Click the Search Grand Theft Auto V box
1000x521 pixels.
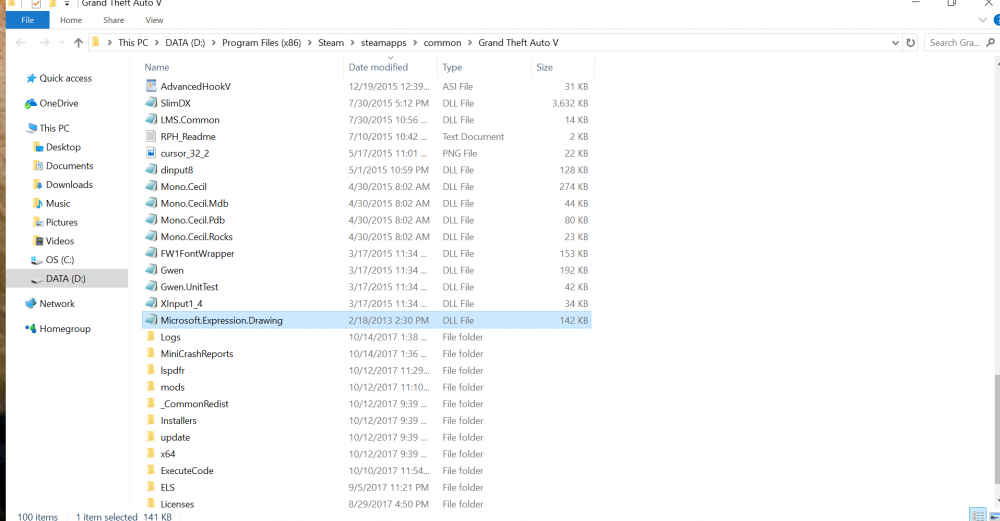click(954, 43)
